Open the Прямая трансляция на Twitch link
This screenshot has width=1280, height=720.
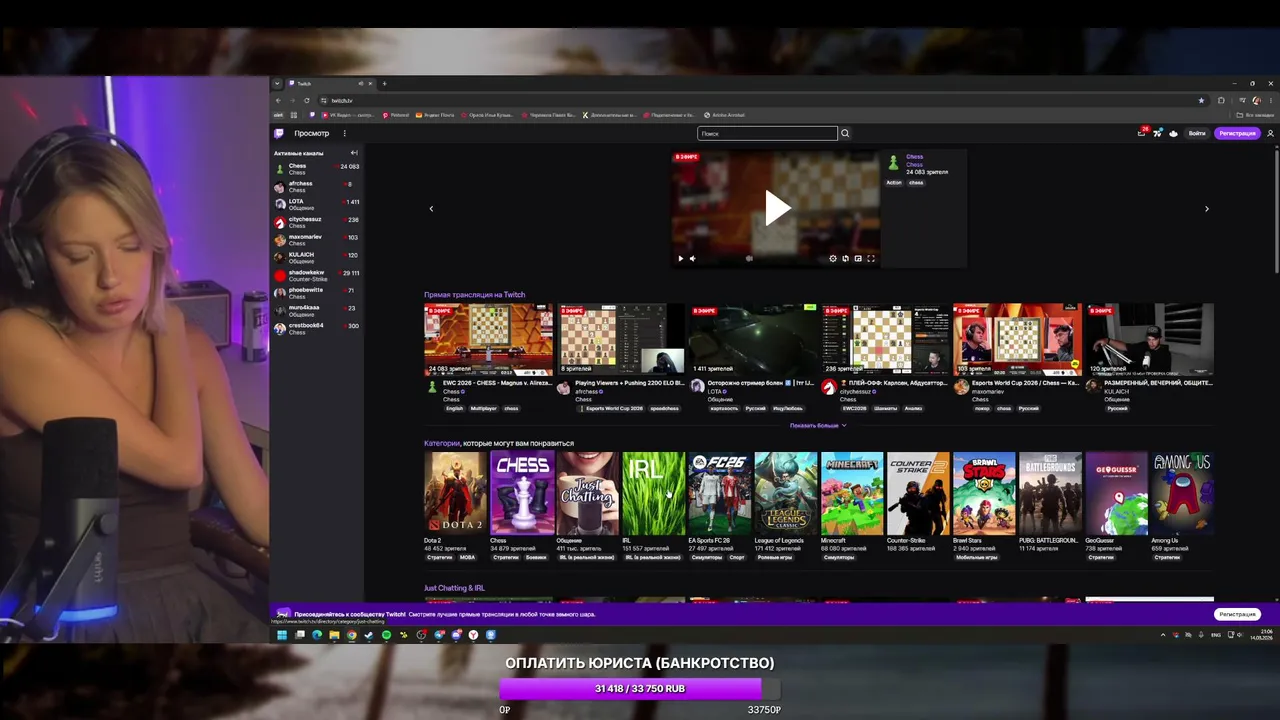point(474,295)
